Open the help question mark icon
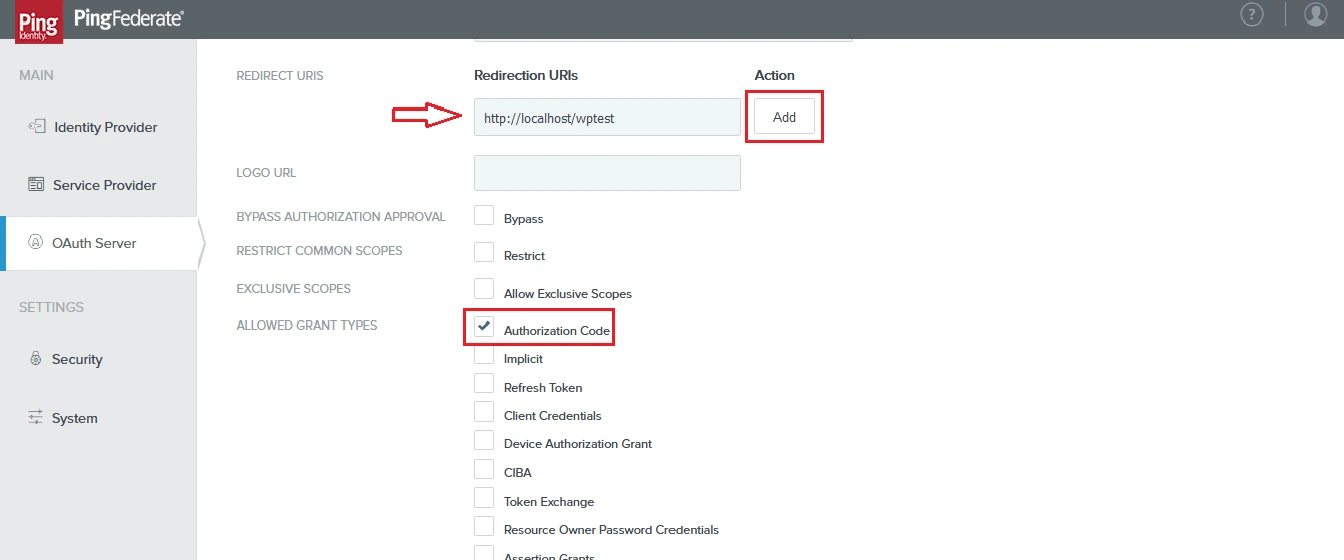 (x=1252, y=14)
